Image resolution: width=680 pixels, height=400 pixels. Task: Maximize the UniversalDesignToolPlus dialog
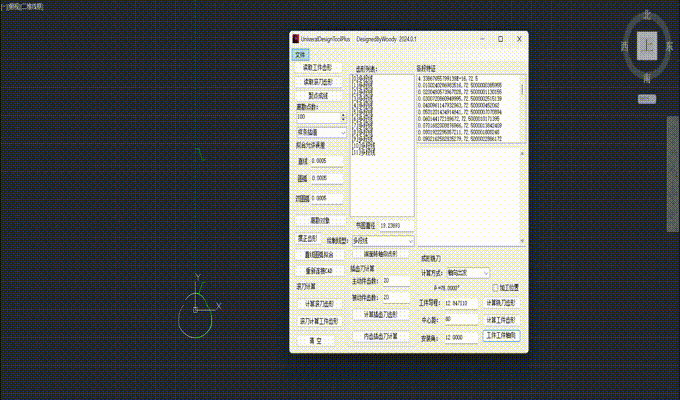500,39
